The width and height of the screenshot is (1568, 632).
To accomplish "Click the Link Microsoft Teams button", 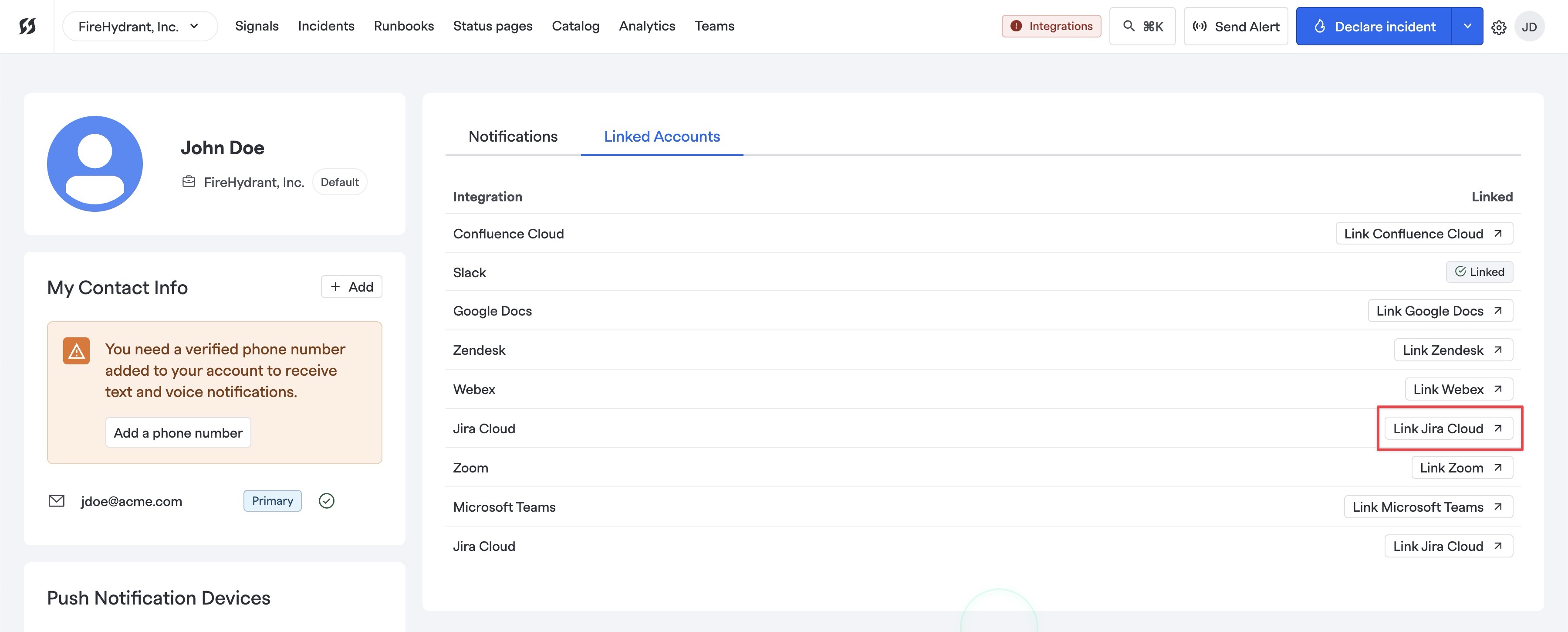I will tap(1429, 506).
